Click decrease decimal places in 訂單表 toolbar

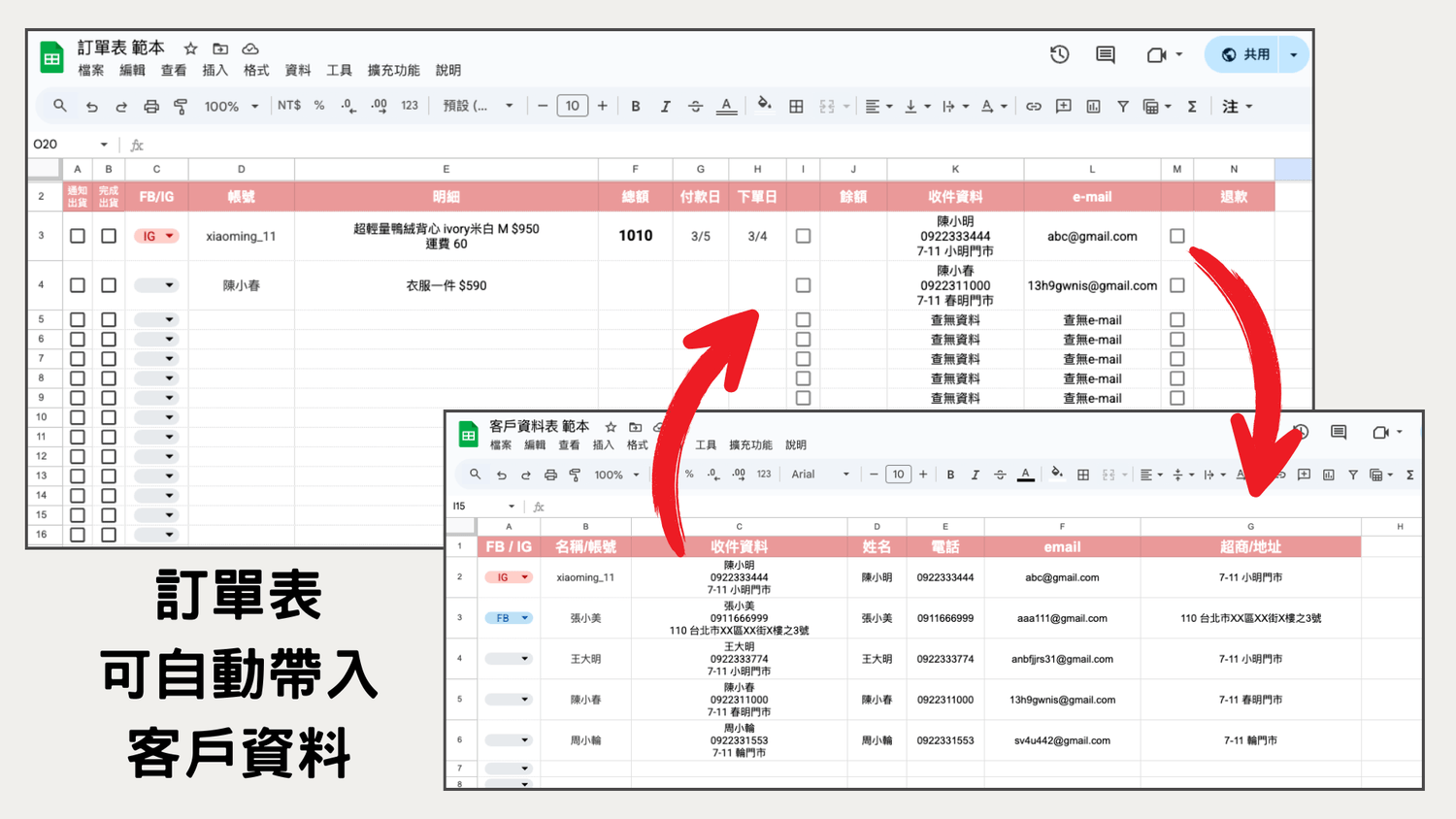(348, 106)
